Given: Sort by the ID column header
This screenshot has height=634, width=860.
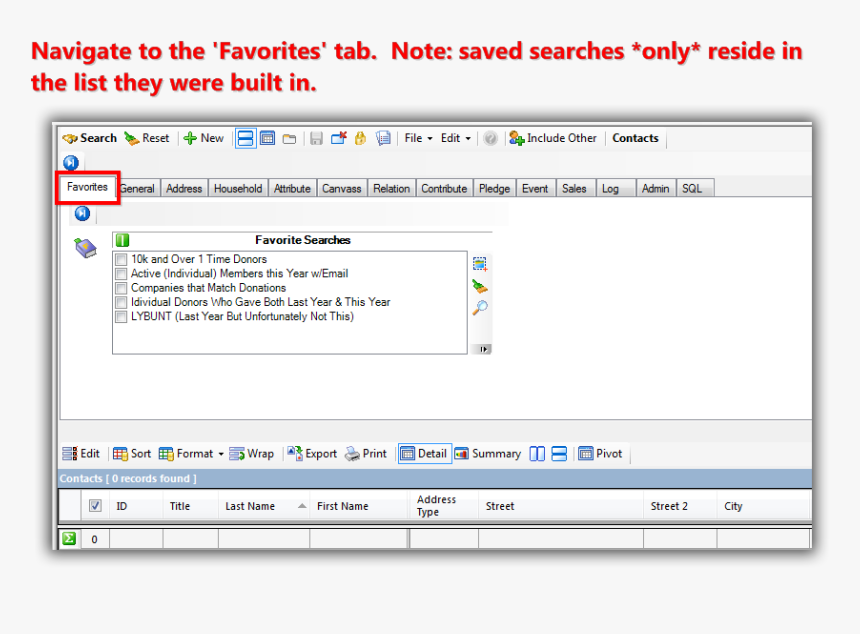Looking at the screenshot, I should [x=136, y=506].
